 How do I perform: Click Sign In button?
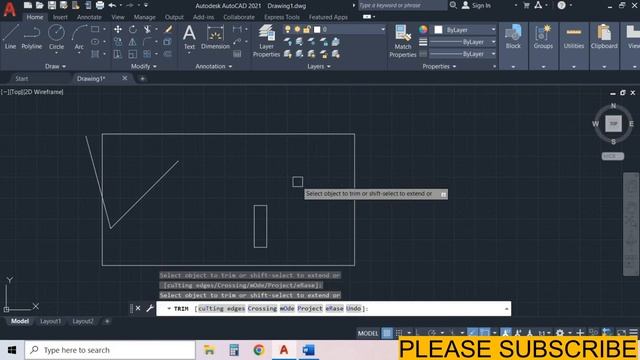(476, 5)
